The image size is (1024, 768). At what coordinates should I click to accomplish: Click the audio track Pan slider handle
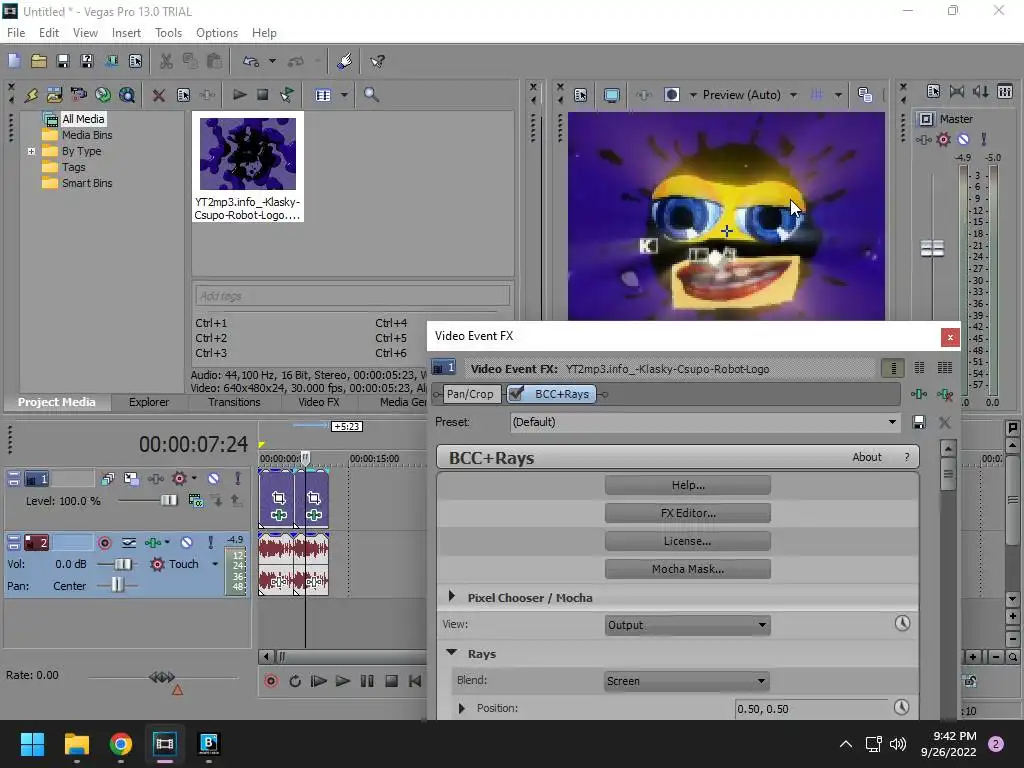[117, 584]
